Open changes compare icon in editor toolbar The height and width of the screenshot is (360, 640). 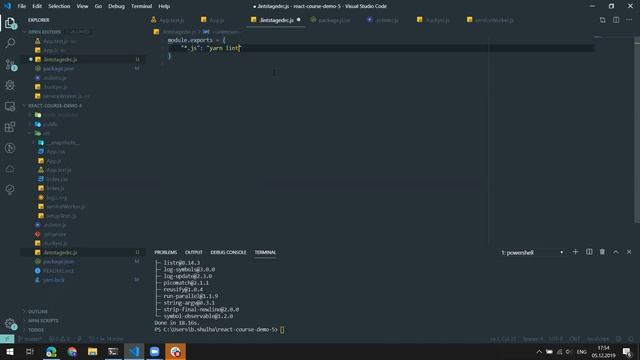coord(602,20)
